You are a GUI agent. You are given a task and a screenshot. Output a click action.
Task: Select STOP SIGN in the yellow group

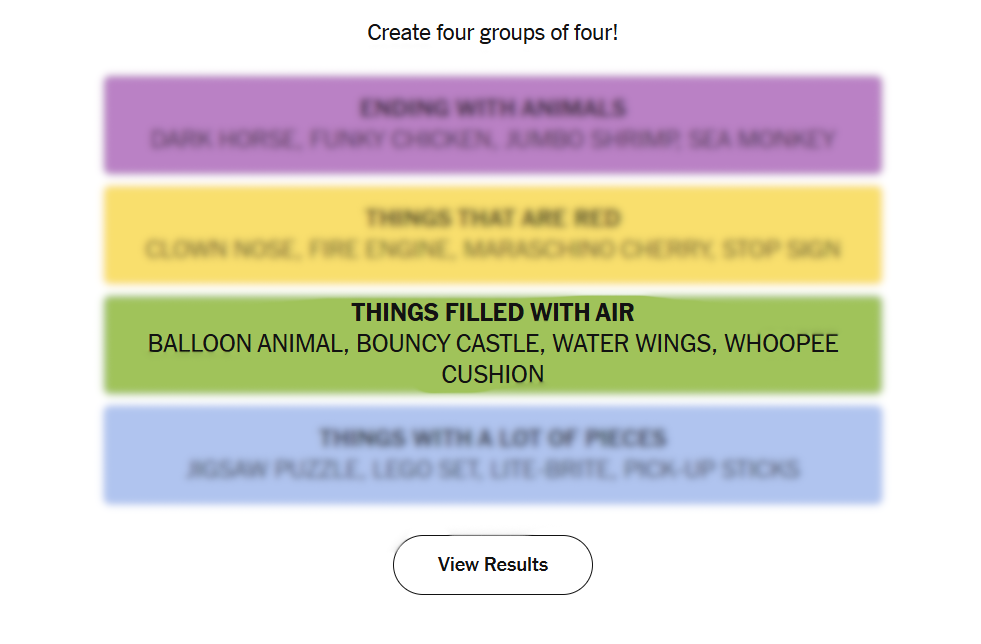click(x=780, y=249)
